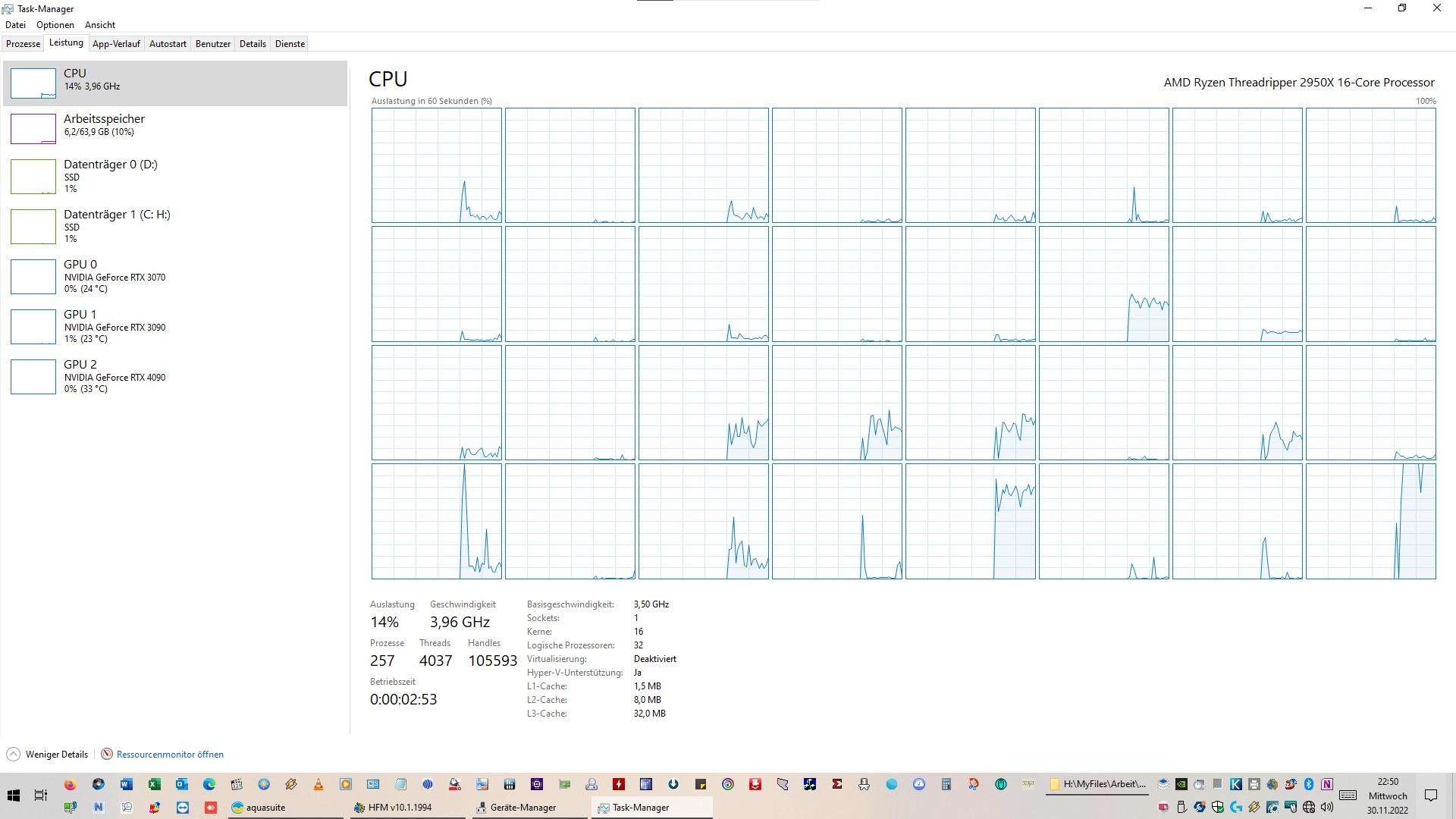Viewport: 1456px width, 819px height.
Task: Click the safely remove USB tray icon
Action: (1181, 808)
